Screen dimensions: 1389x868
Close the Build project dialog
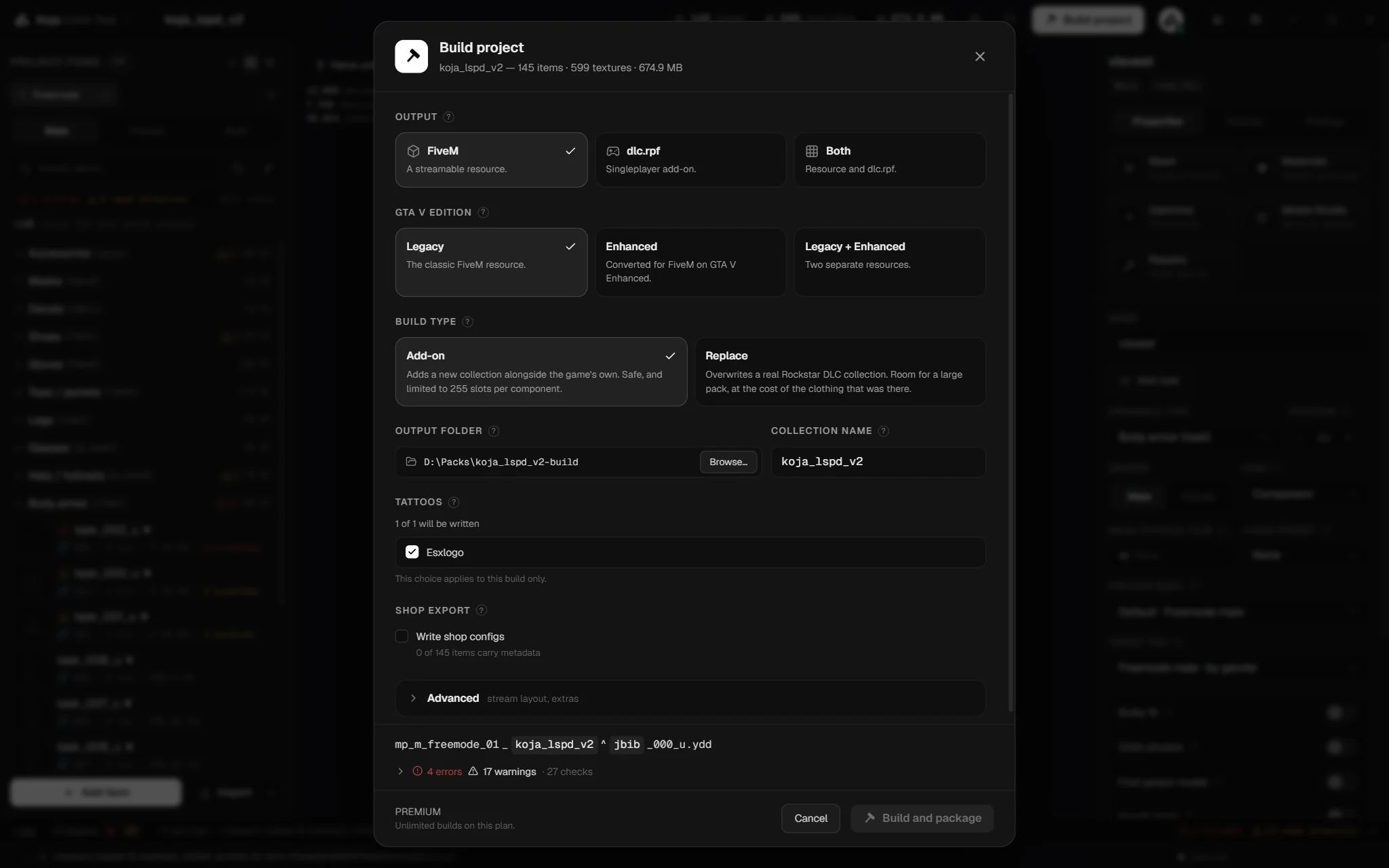(x=980, y=56)
